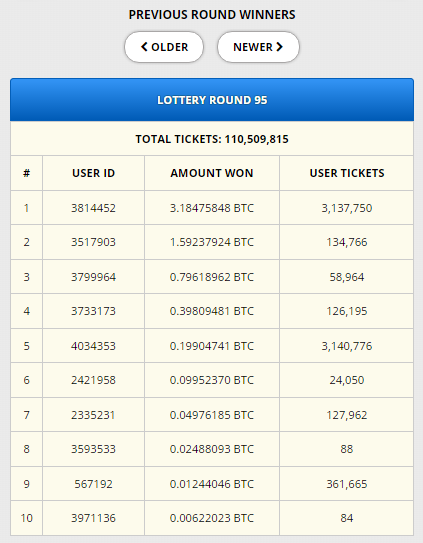423x543 pixels.
Task: Select user ID 3733173
Action: [94, 311]
